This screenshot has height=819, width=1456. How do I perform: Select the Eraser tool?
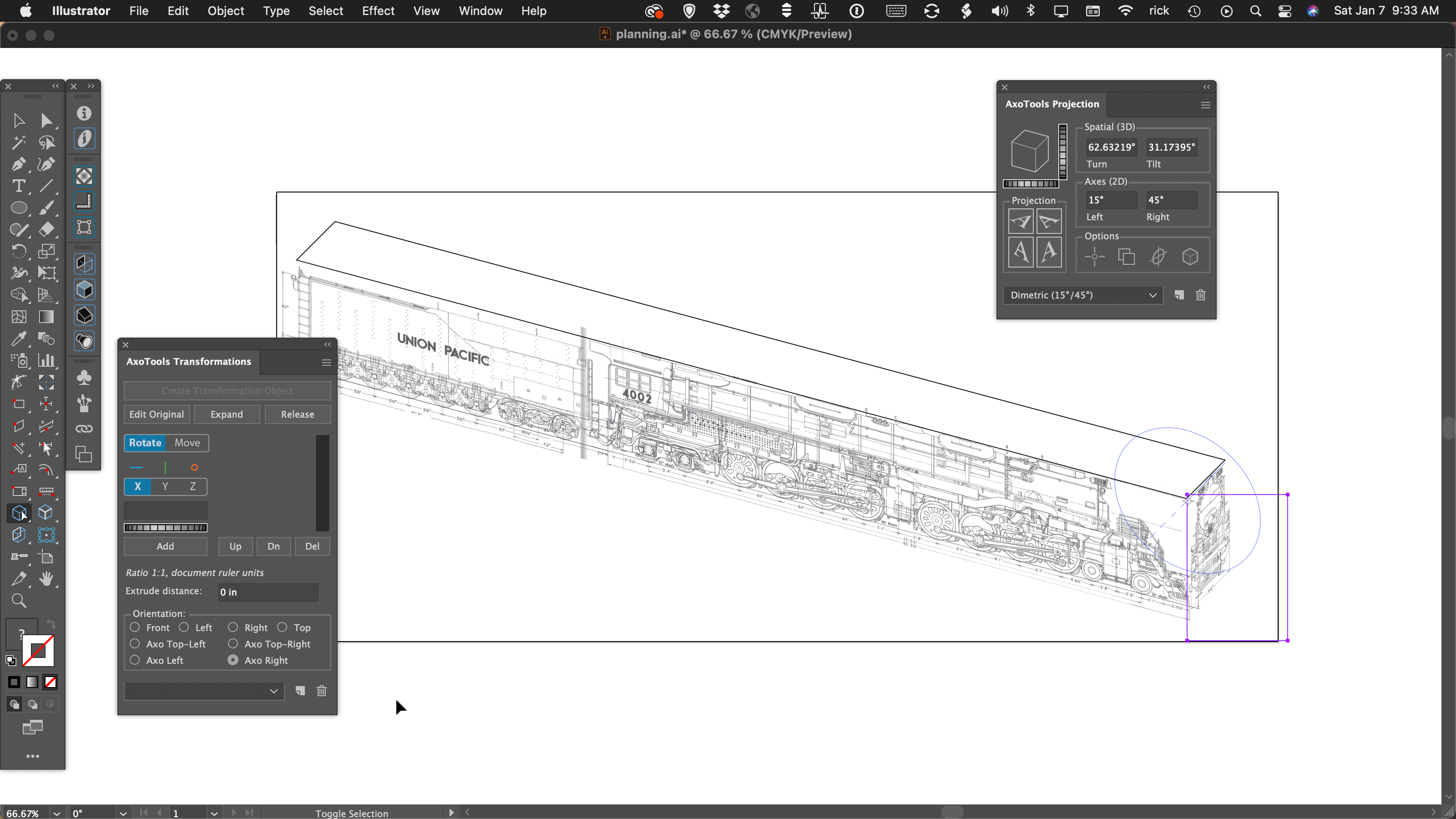46,229
